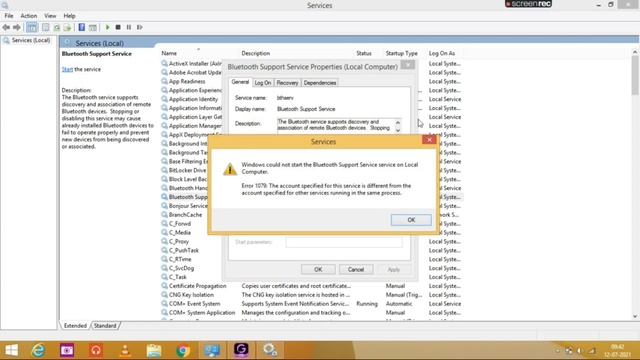The height and width of the screenshot is (360, 640).
Task: Click the description box scroll-down arrow
Action: [x=398, y=130]
